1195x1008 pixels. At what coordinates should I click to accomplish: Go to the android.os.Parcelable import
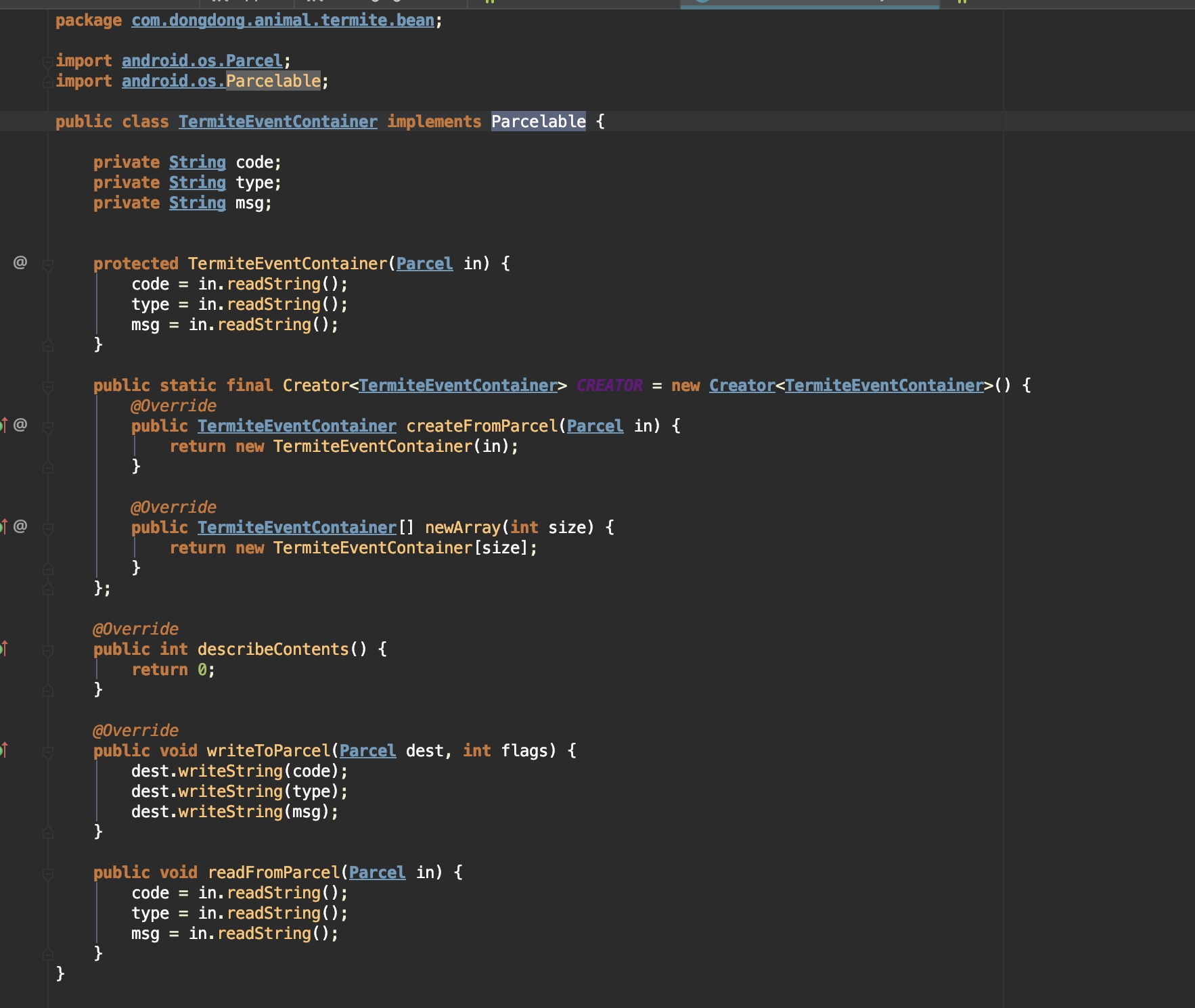[221, 81]
